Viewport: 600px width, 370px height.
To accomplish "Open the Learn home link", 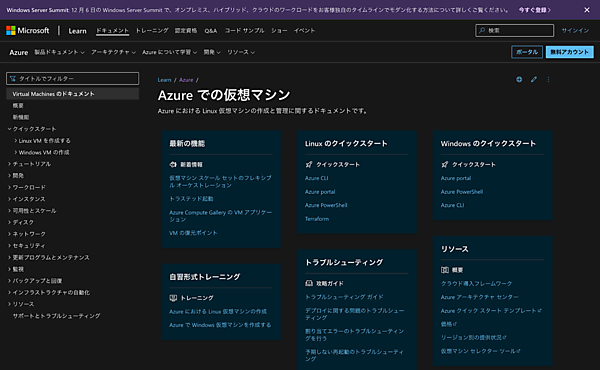I will (77, 31).
